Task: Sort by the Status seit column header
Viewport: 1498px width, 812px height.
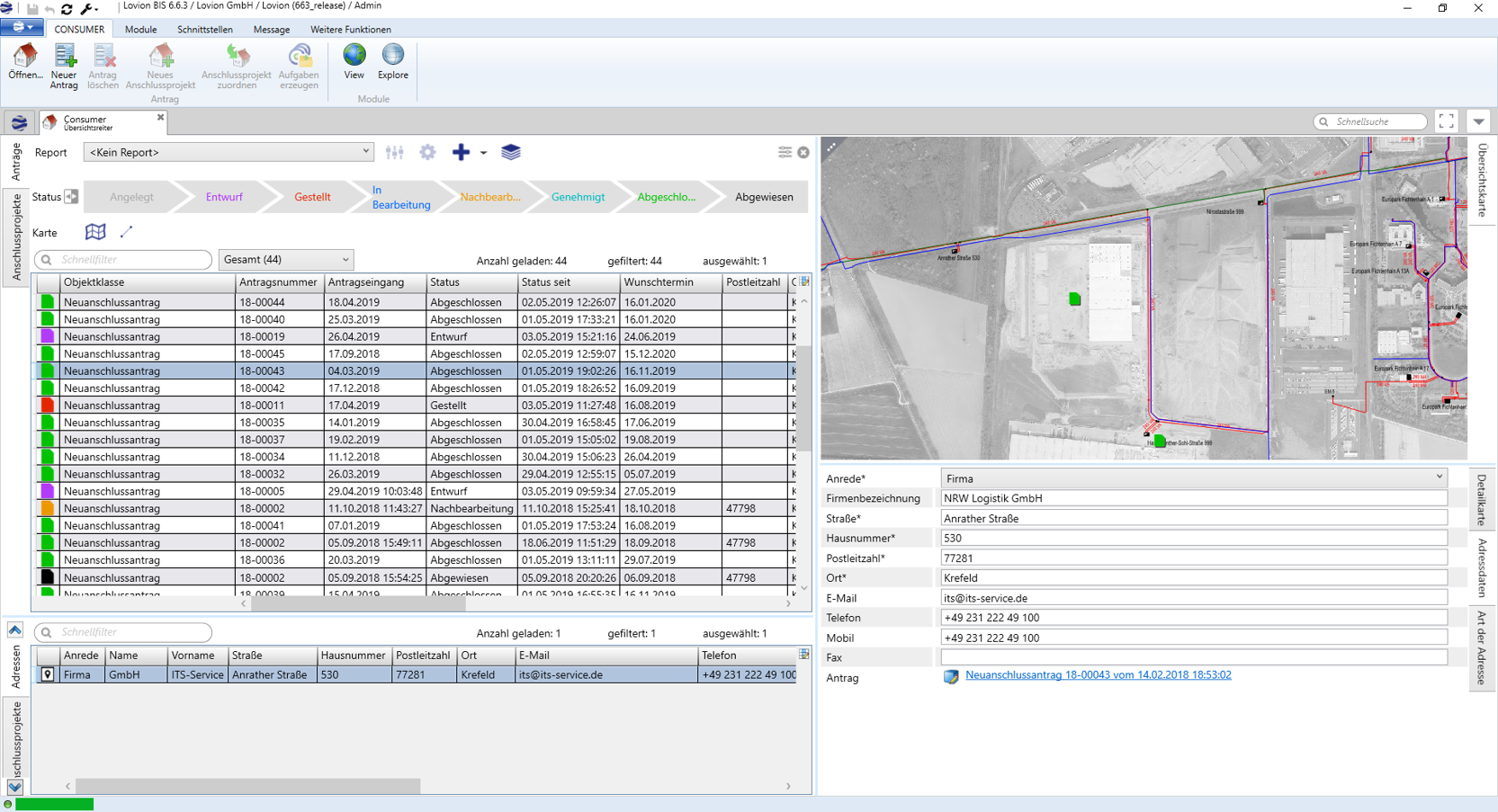Action: (569, 282)
